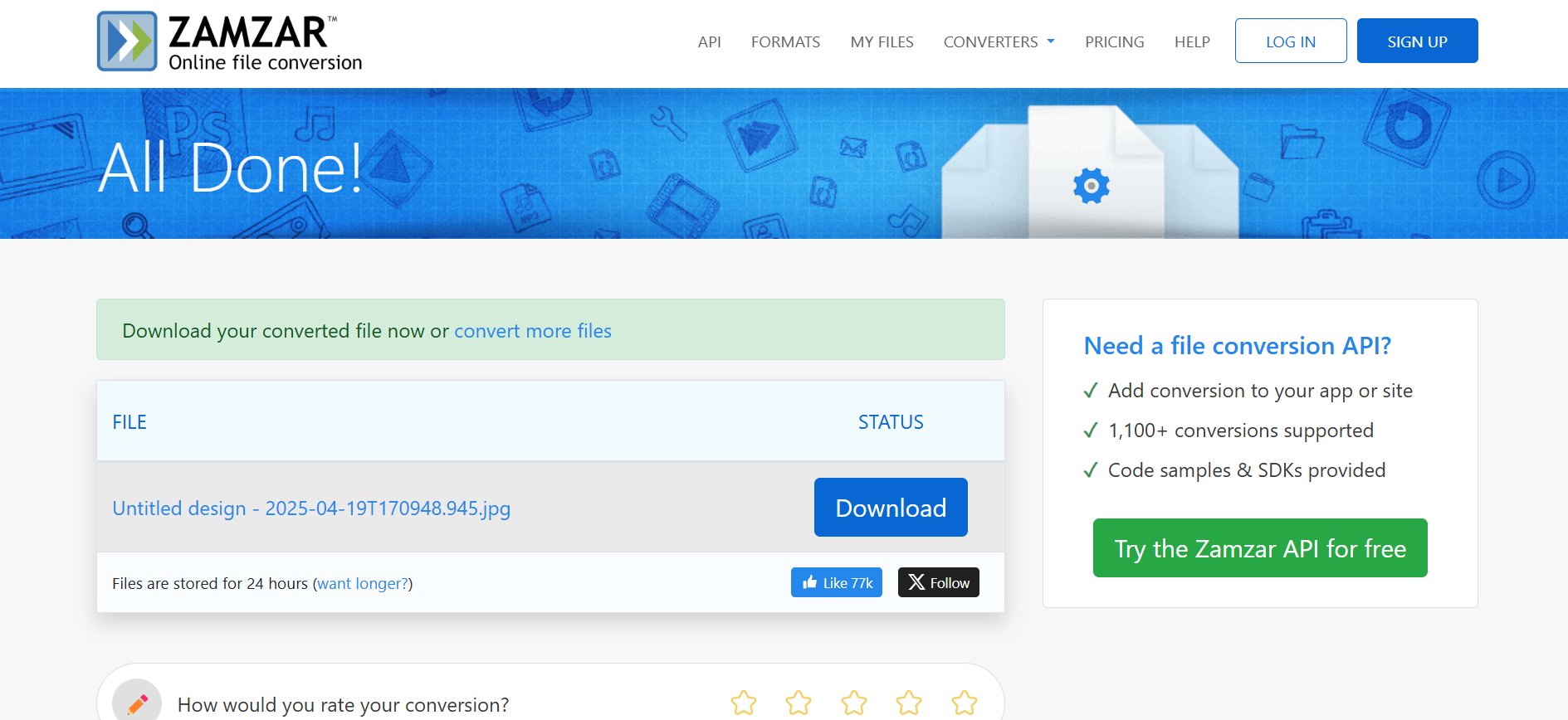Go to the FORMATS page

point(785,41)
